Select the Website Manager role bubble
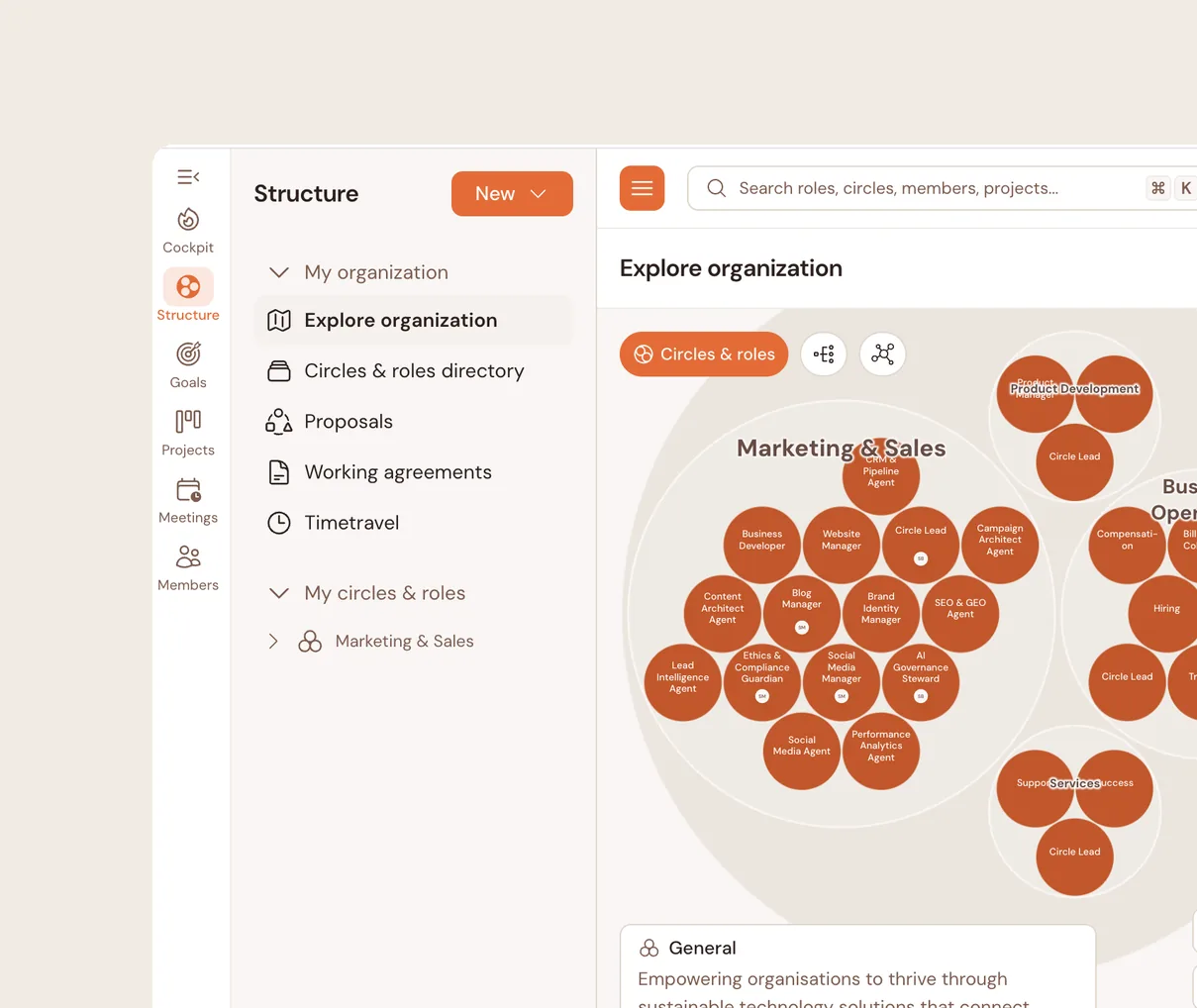1197x1008 pixels. [842, 545]
